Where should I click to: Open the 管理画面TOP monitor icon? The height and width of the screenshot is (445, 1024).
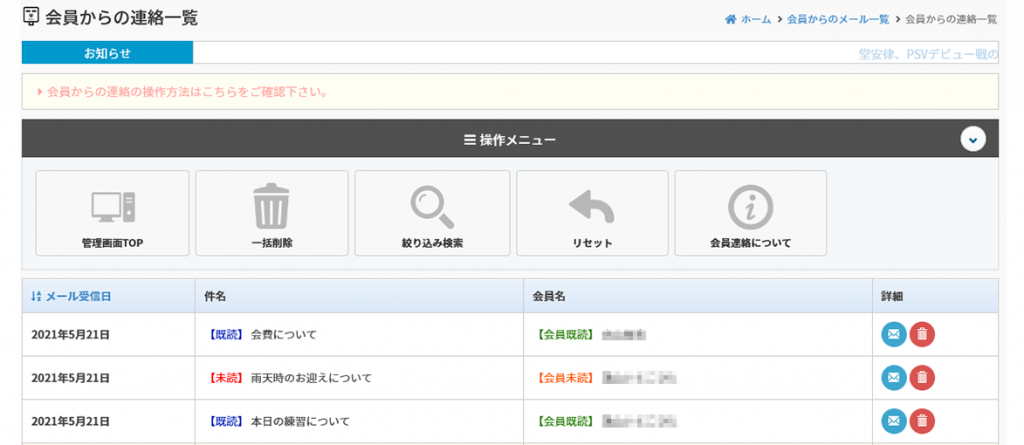(x=112, y=207)
